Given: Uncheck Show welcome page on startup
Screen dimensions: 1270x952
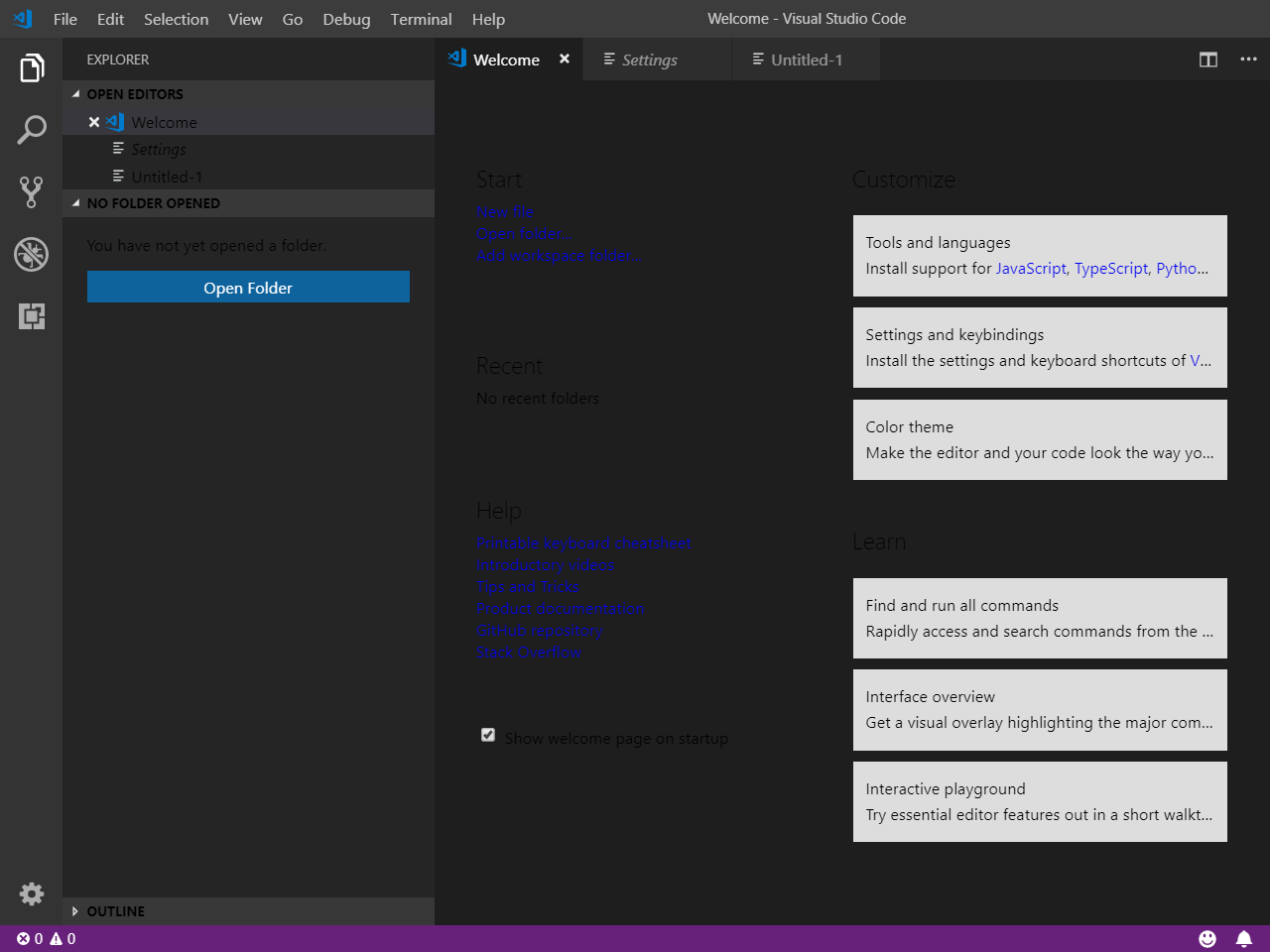Looking at the screenshot, I should coord(487,734).
